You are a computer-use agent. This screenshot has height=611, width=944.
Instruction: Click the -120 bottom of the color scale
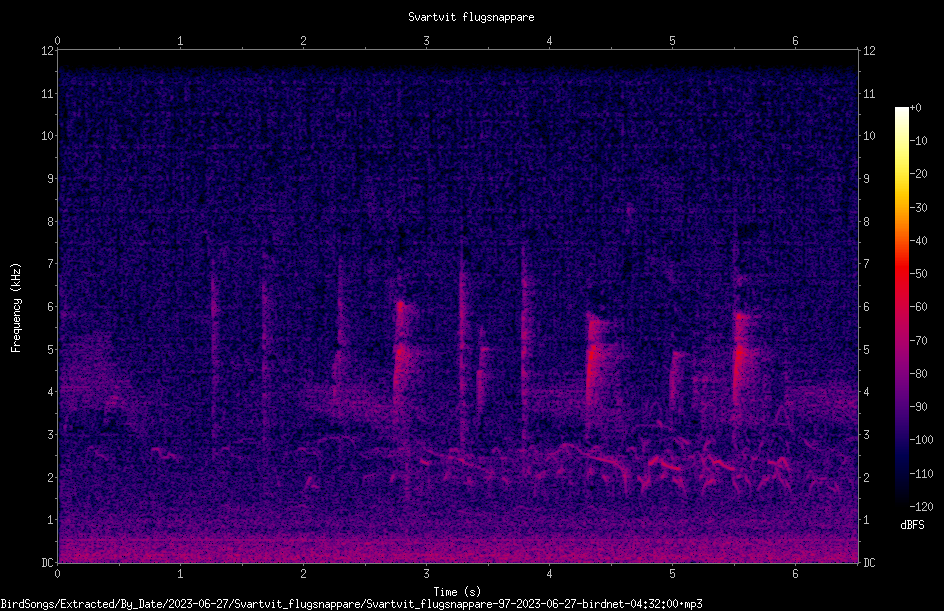tap(921, 506)
